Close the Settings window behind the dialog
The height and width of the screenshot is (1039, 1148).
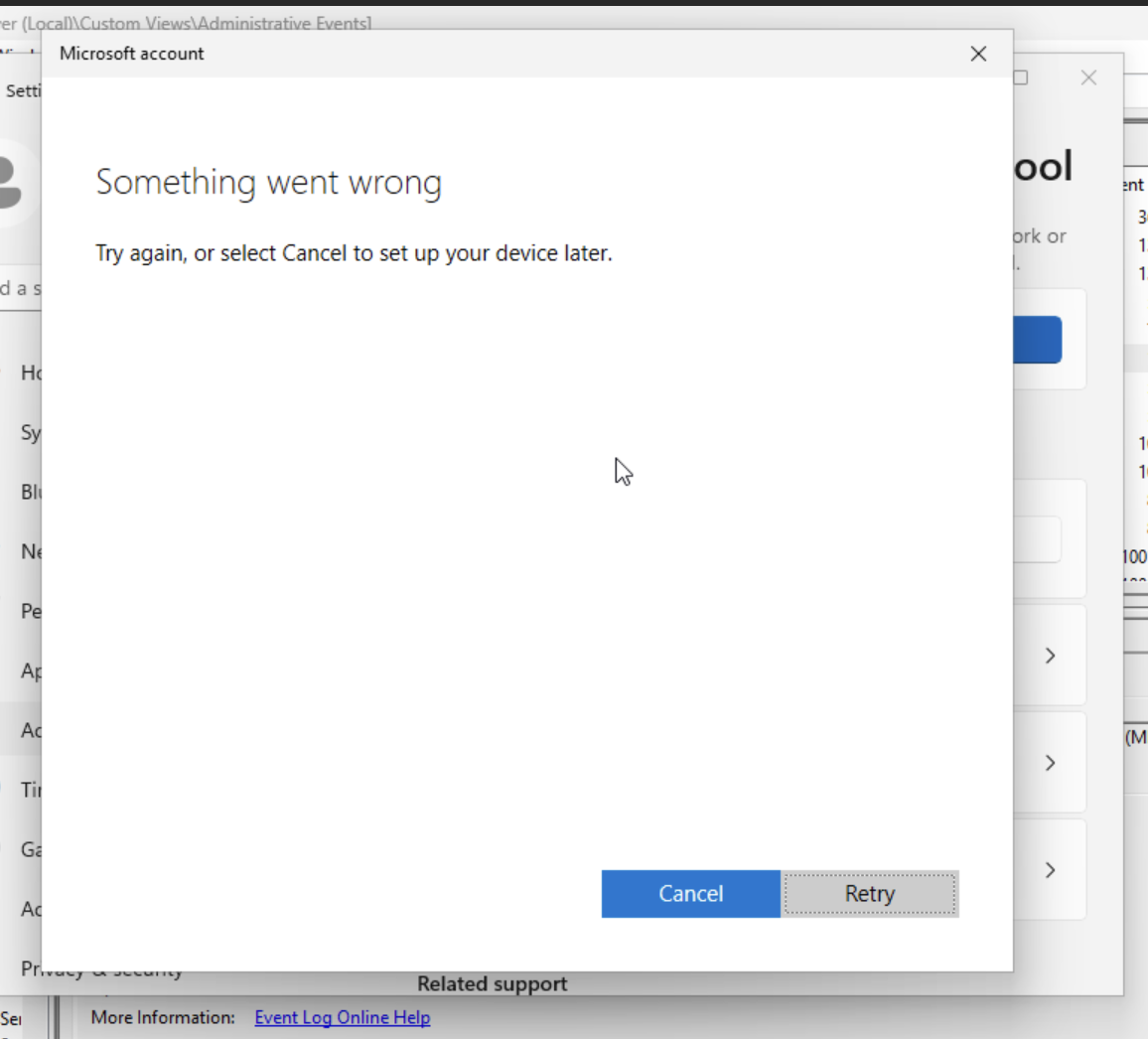click(1088, 77)
